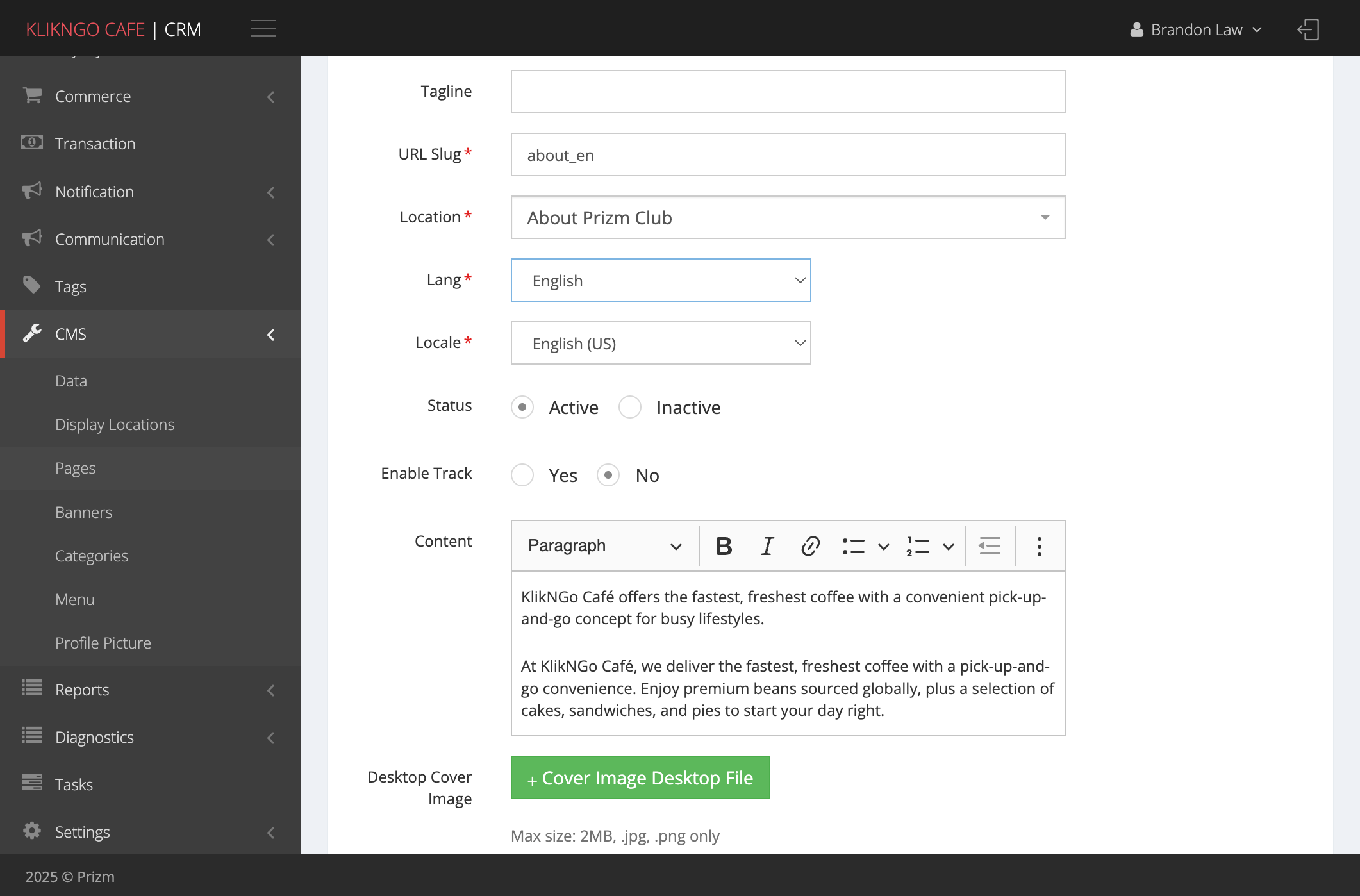The image size is (1360, 896).
Task: Click the Commerce shopping cart icon
Action: [x=32, y=95]
